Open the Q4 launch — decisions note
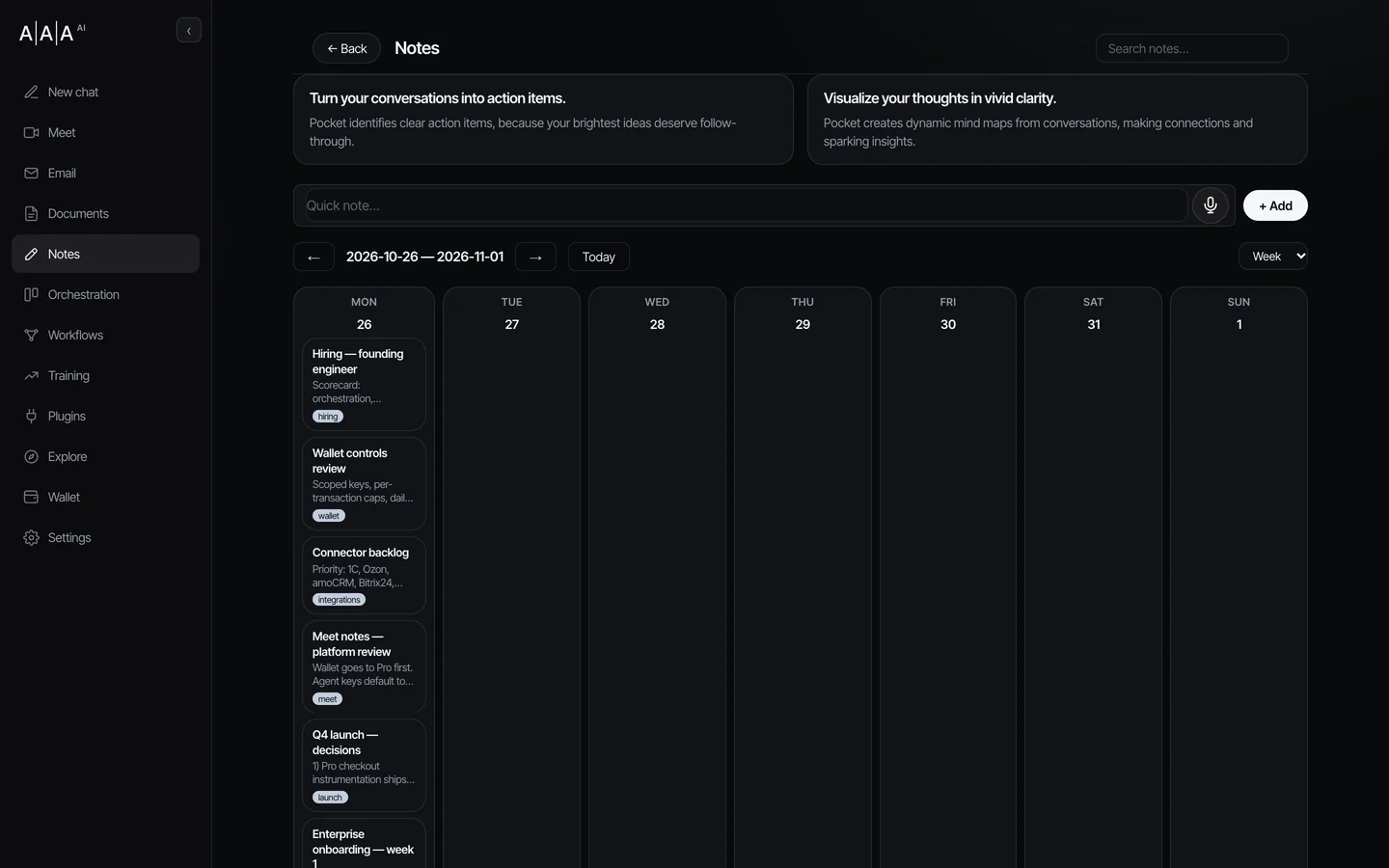Screen dimensions: 1389x868 [x=364, y=765]
